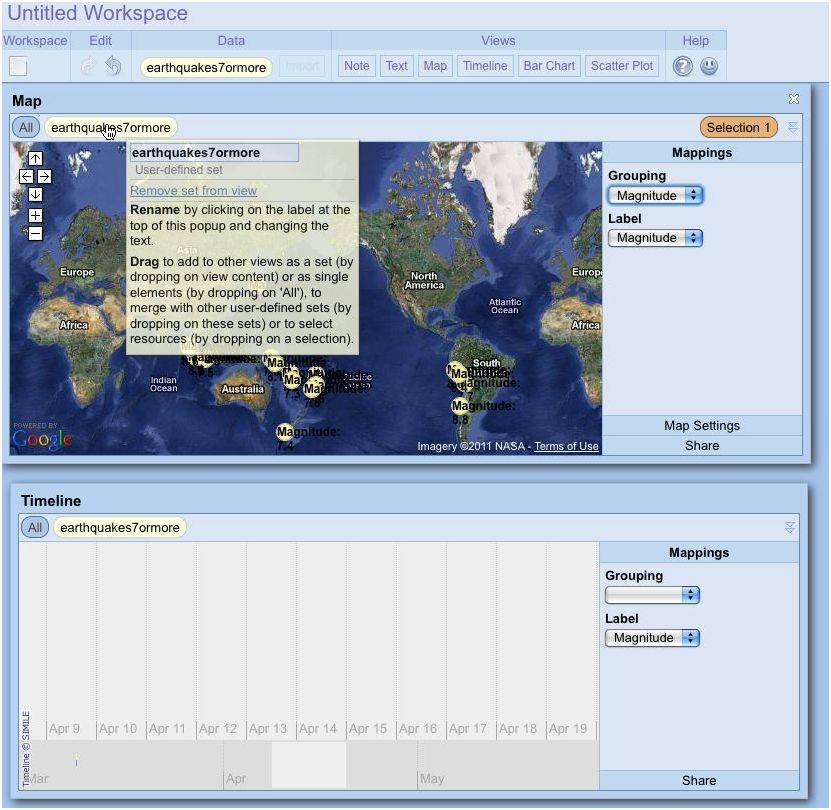831x810 pixels.
Task: Pan the map left
Action: pyautogui.click(x=26, y=176)
